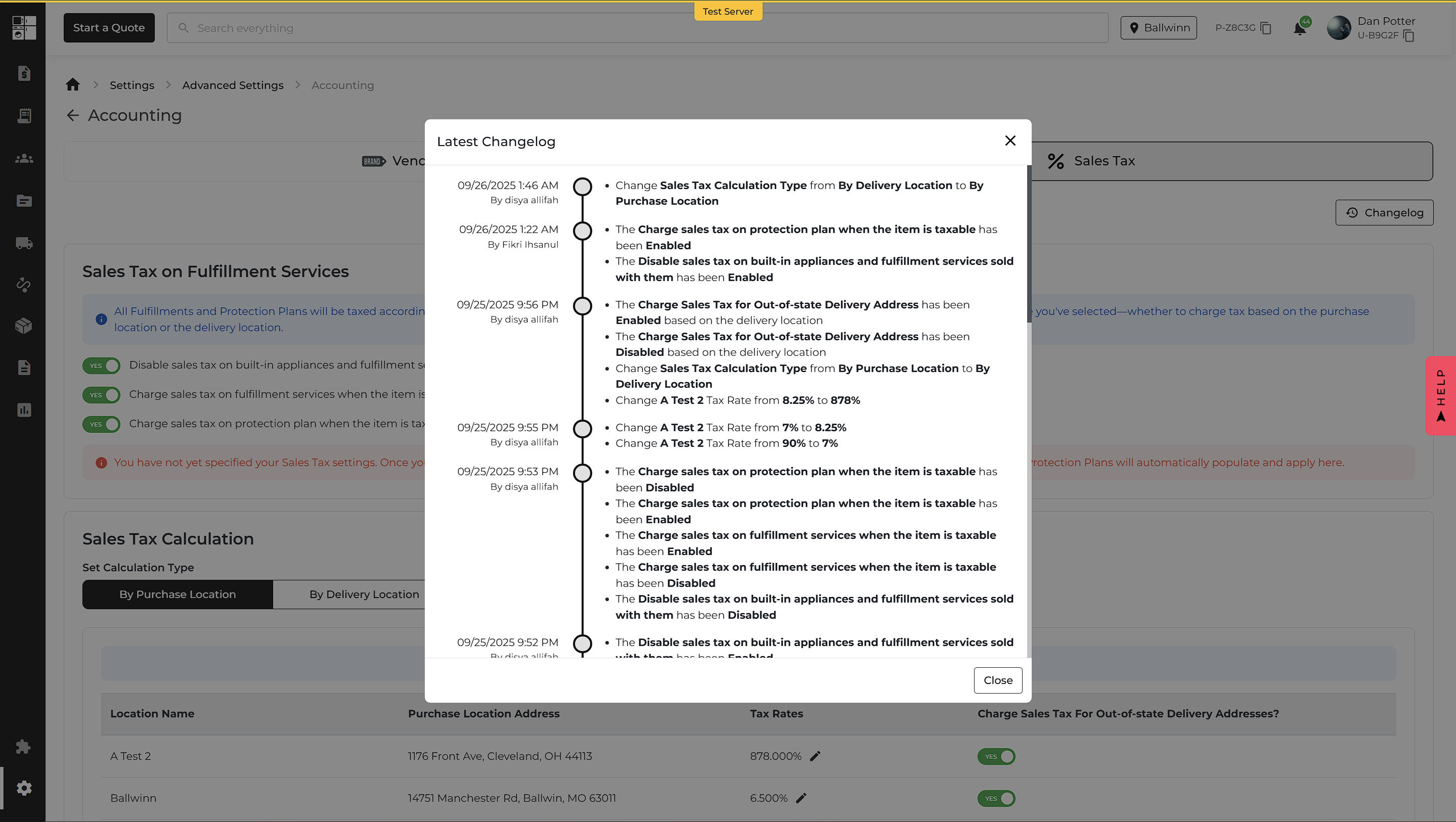Edit the Ballwinn tax rate pencil
The height and width of the screenshot is (822, 1456).
[x=801, y=798]
